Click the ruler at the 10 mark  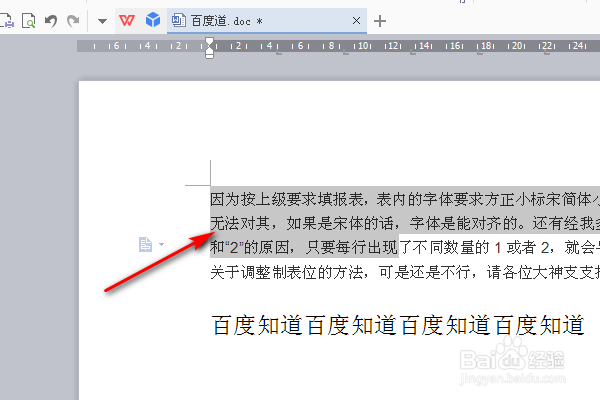363,46
